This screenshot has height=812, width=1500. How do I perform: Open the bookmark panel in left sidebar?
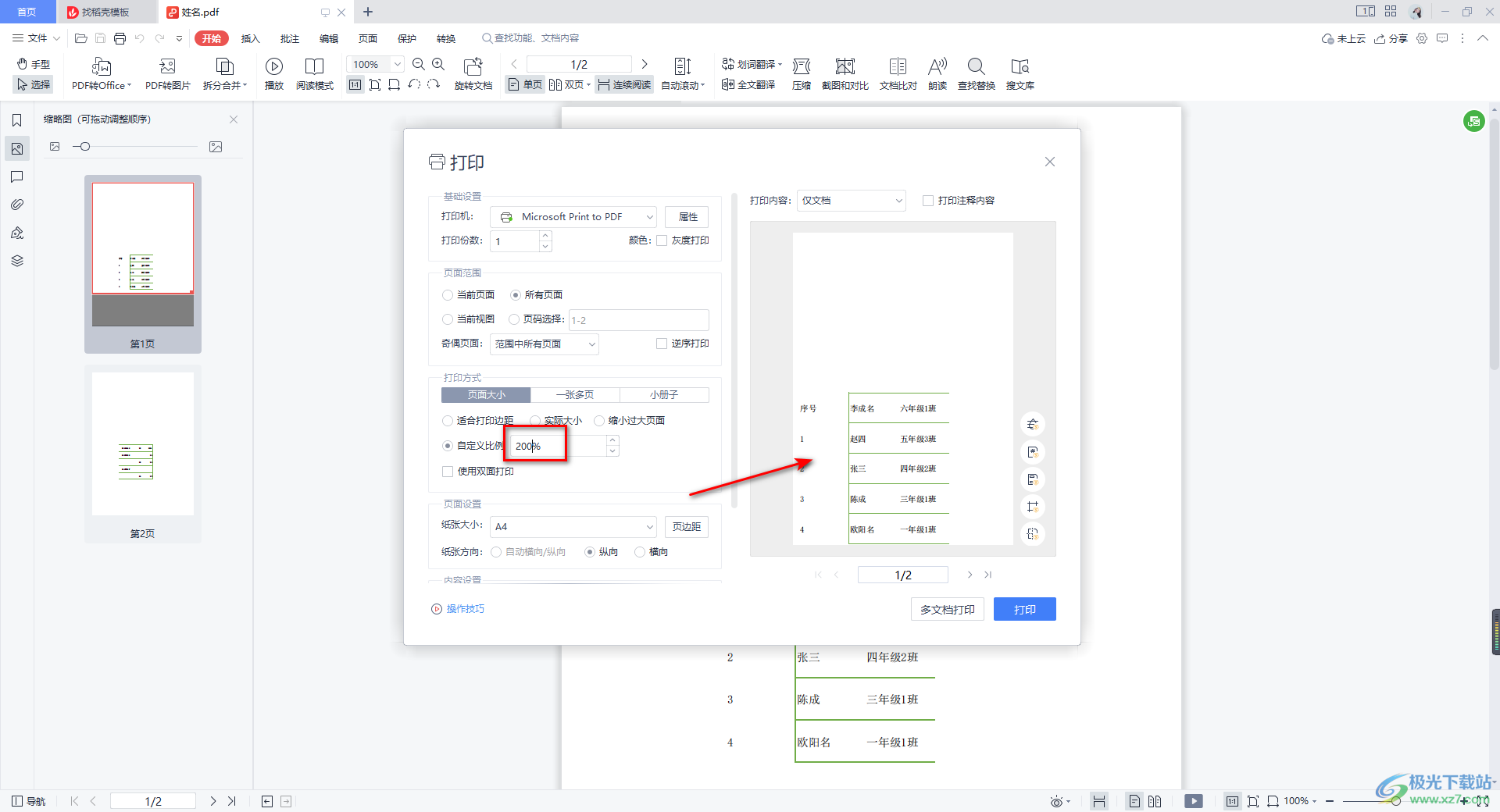[16, 120]
